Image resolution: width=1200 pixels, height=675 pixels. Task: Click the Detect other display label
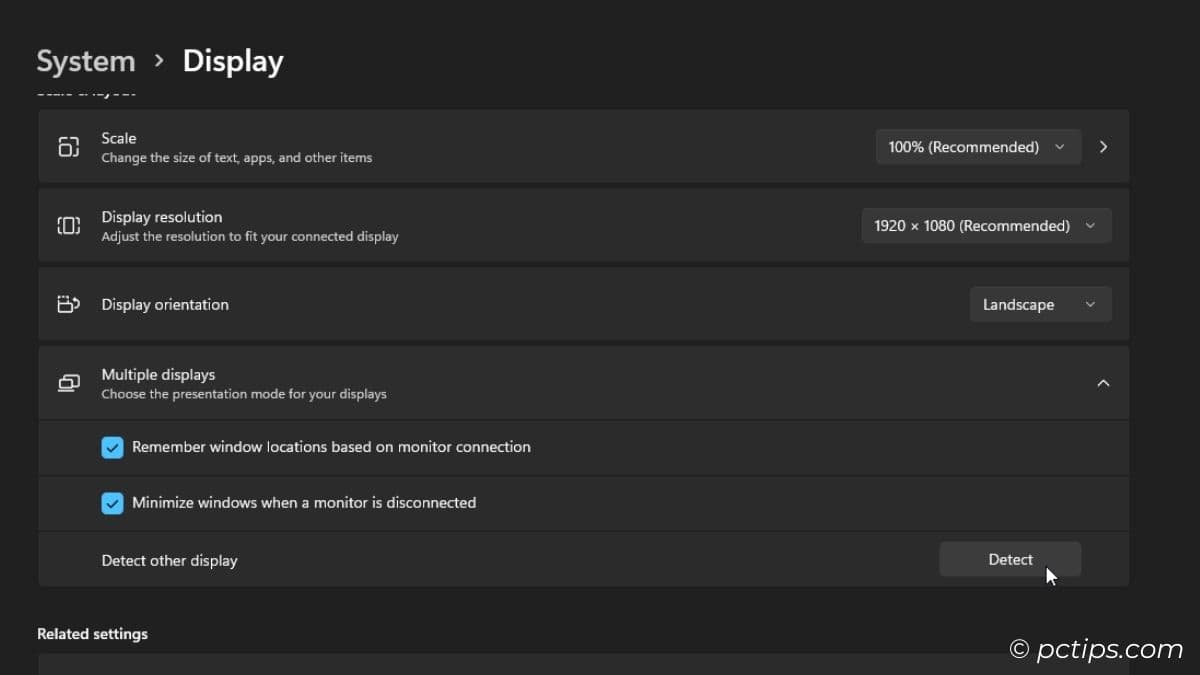click(x=169, y=560)
